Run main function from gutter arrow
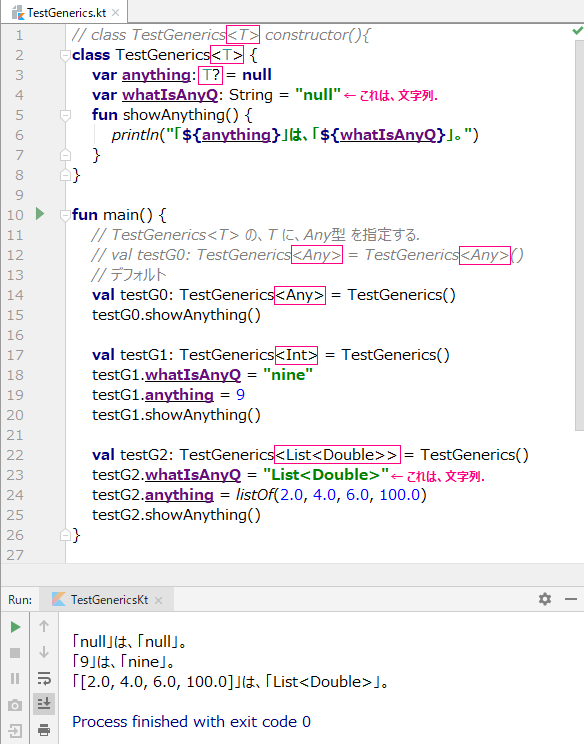Viewport: 584px width, 744px height. point(40,214)
